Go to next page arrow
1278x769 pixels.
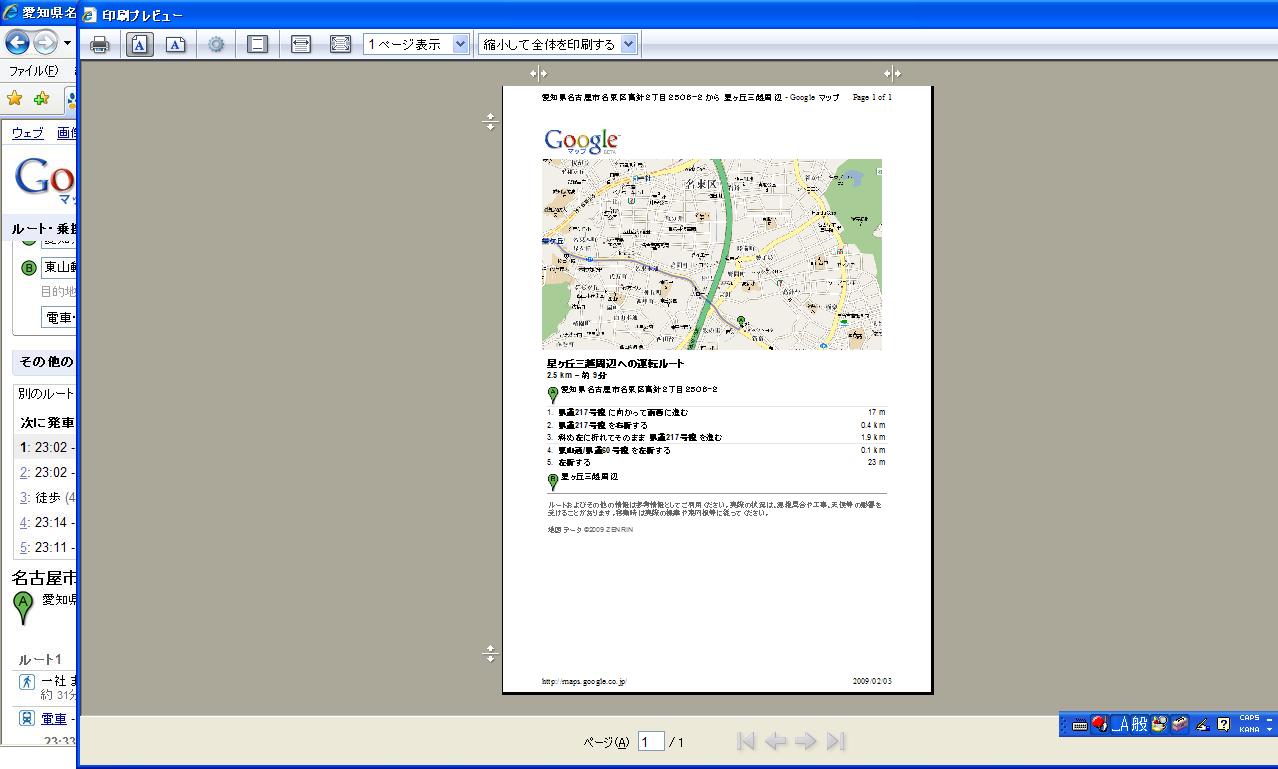806,741
